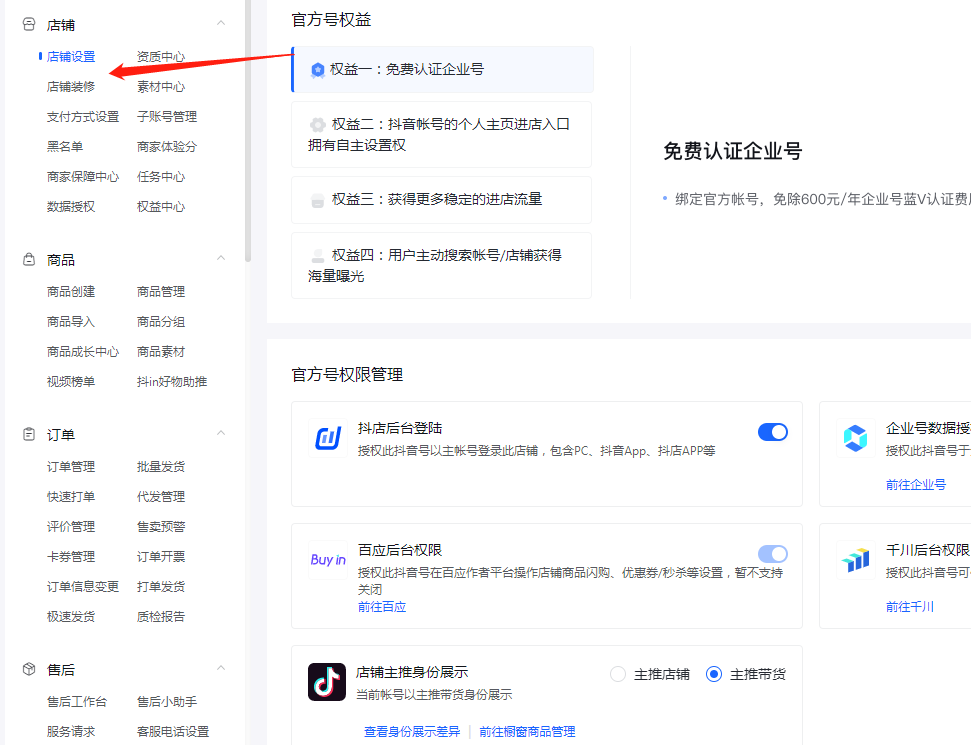Select 权益一：免费认证企业号 tab

(x=442, y=69)
